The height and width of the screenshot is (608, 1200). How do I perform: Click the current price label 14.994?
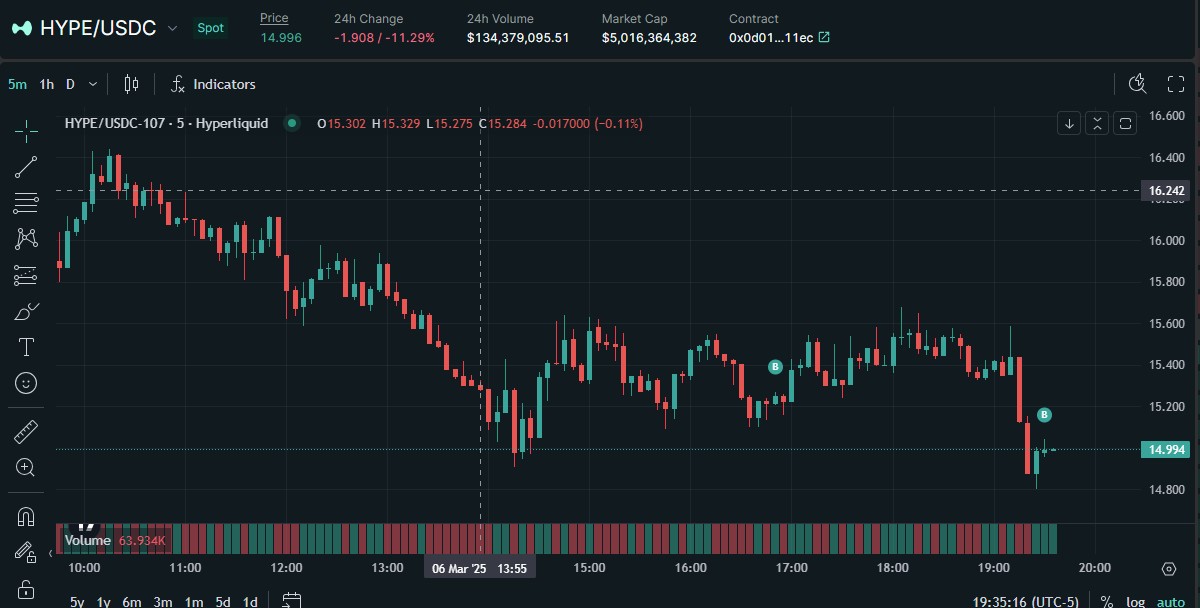1167,450
